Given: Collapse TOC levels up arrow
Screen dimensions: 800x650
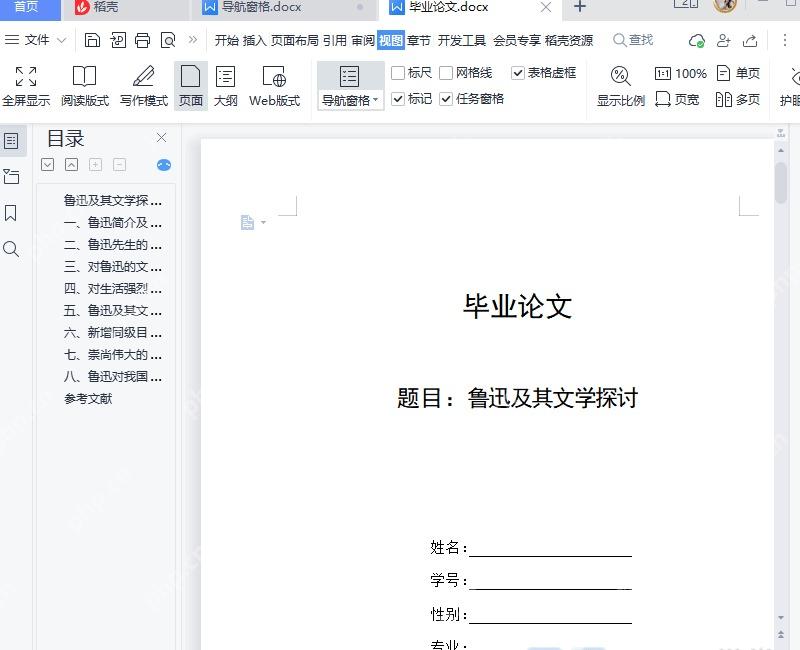Looking at the screenshot, I should [x=71, y=164].
